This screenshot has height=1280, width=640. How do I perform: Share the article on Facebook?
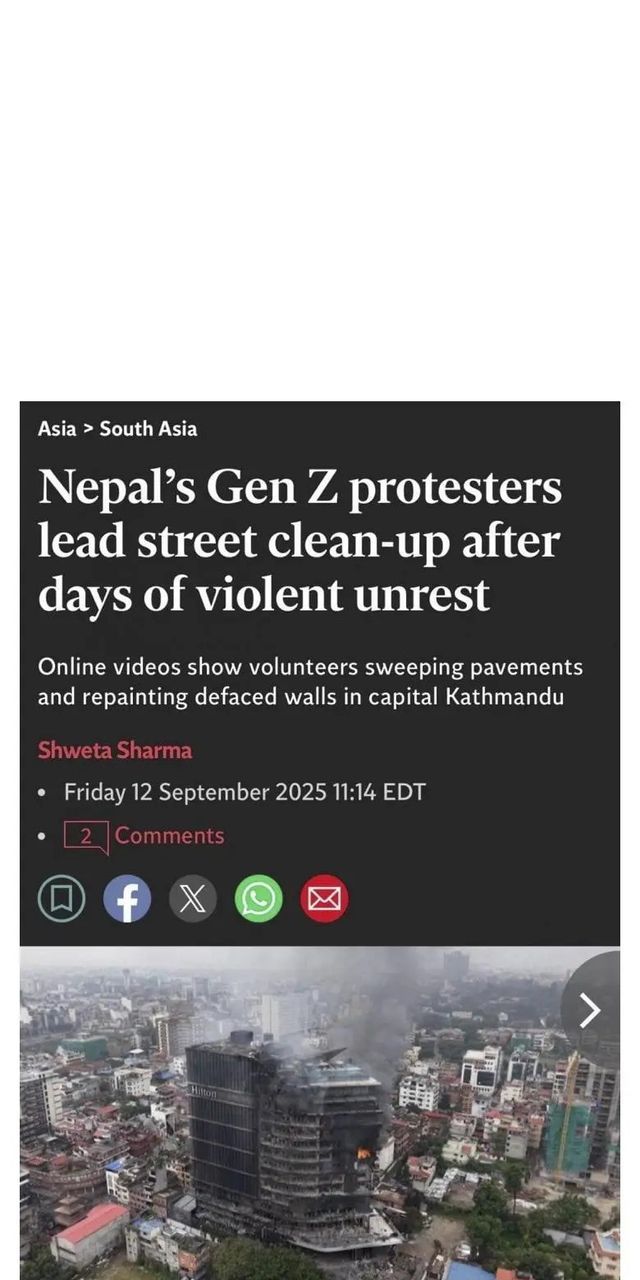127,898
